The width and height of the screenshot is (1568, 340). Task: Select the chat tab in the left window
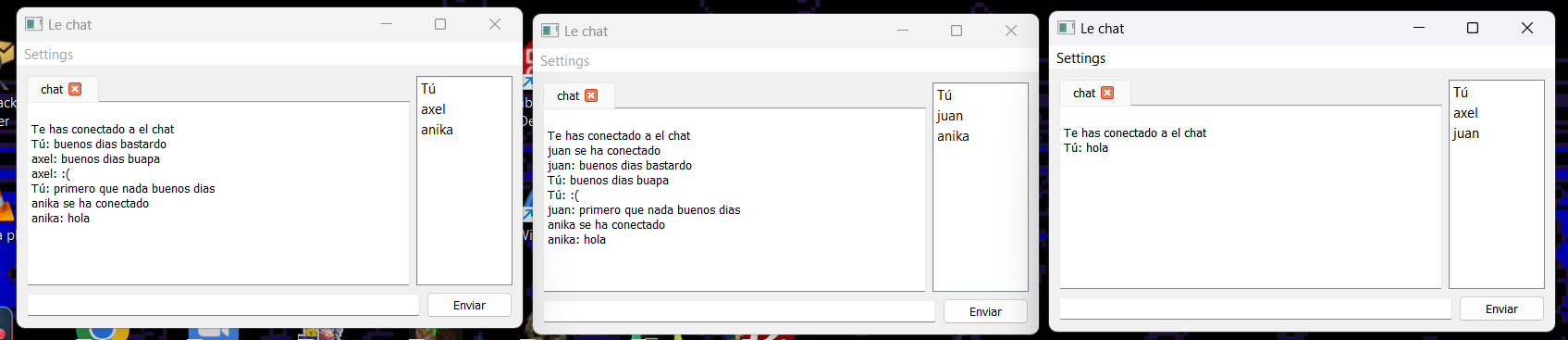click(x=52, y=90)
